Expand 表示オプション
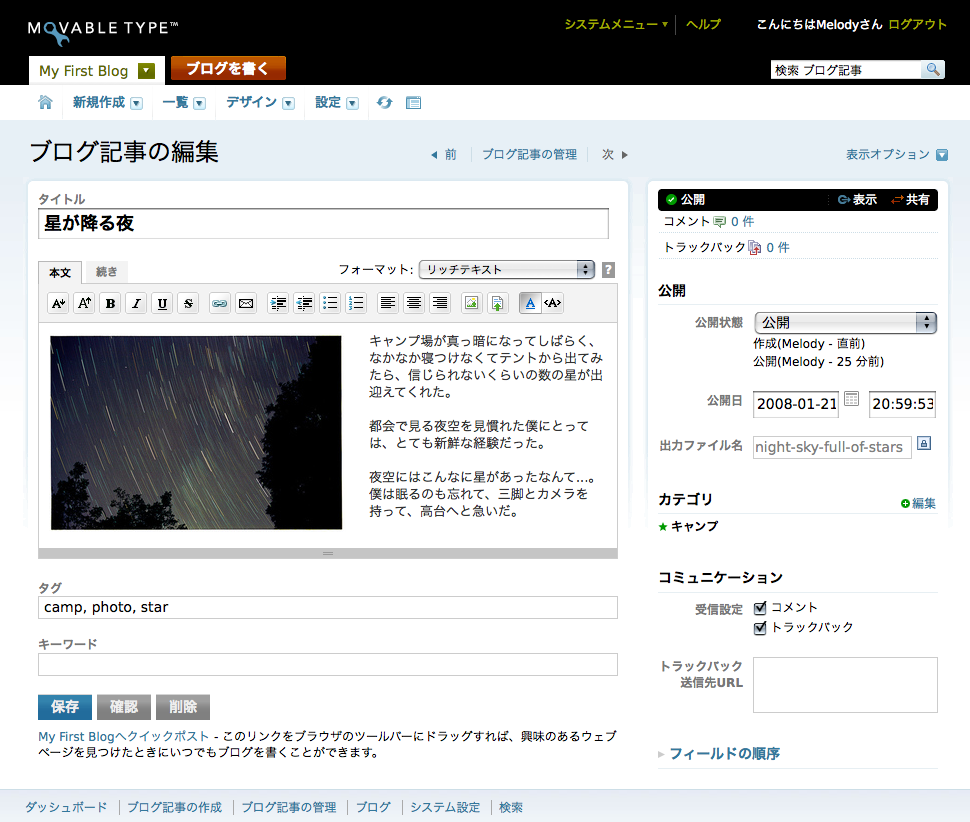This screenshot has width=970, height=822. point(896,155)
